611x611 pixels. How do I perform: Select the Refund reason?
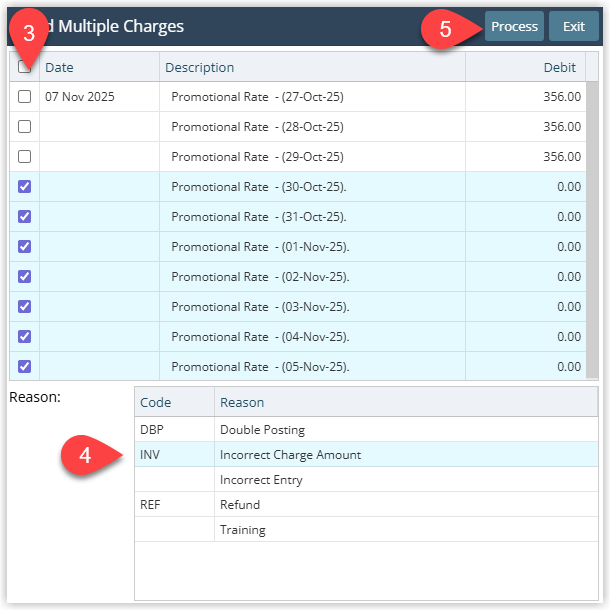[x=366, y=504]
